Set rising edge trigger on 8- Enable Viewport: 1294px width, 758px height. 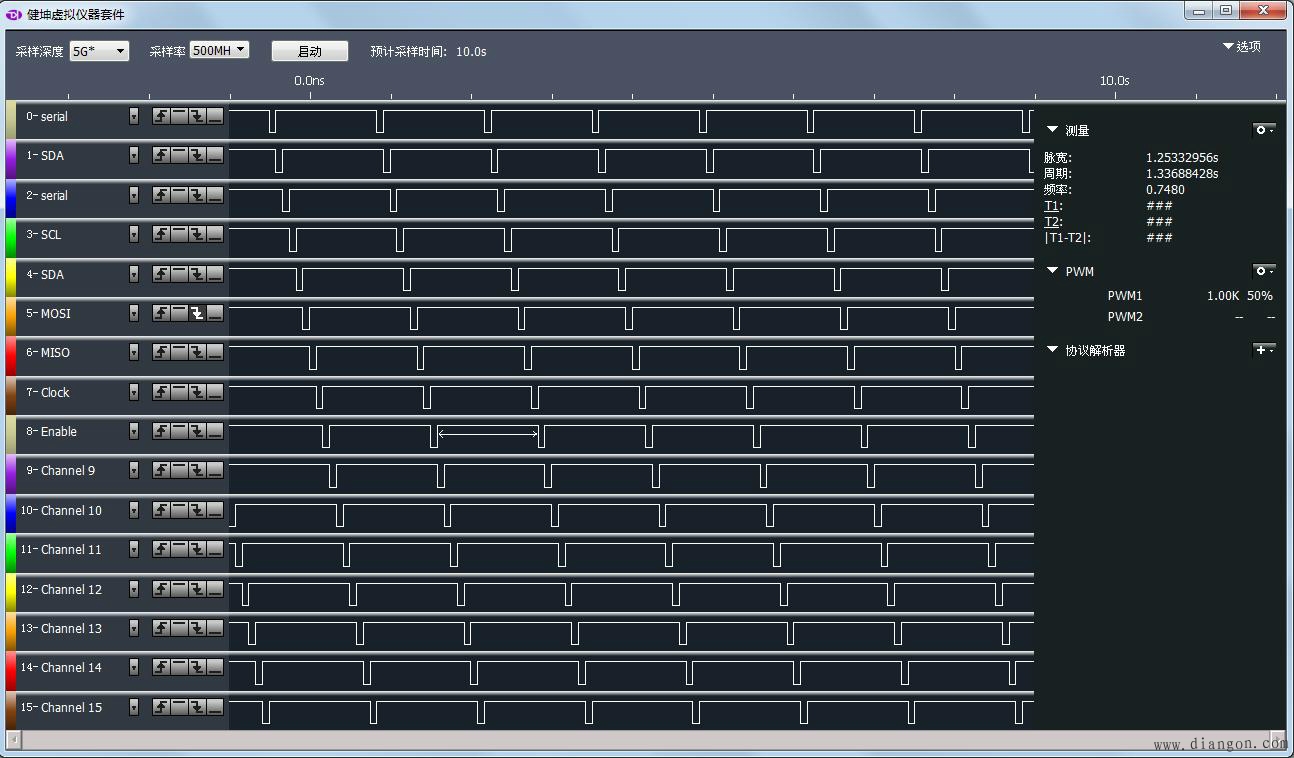coord(161,432)
